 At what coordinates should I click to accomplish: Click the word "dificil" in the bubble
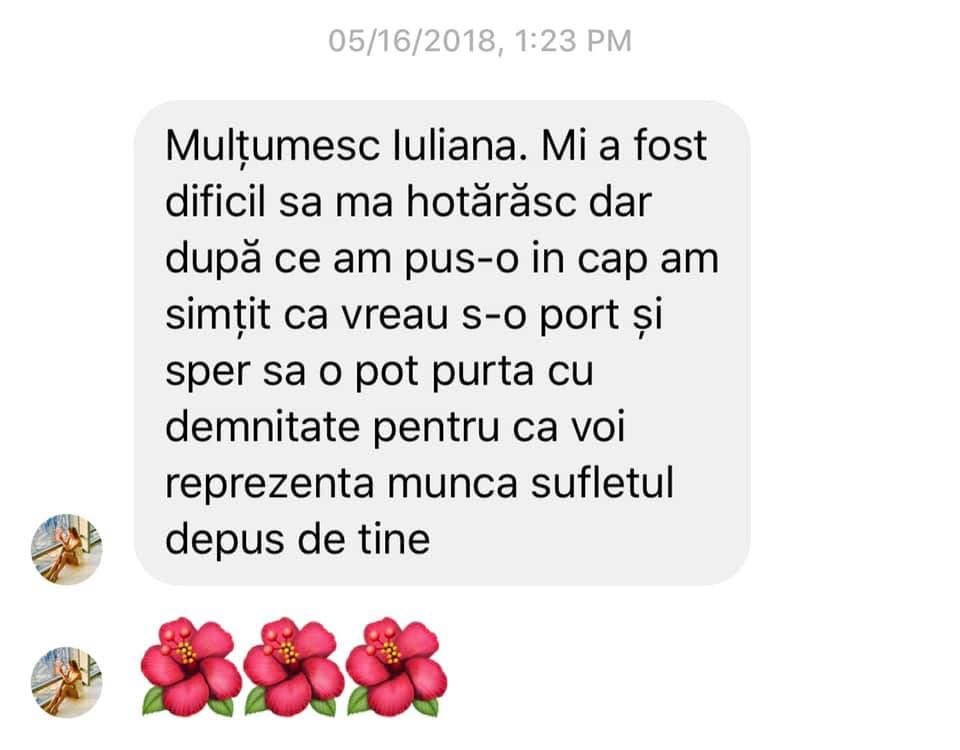tap(216, 201)
